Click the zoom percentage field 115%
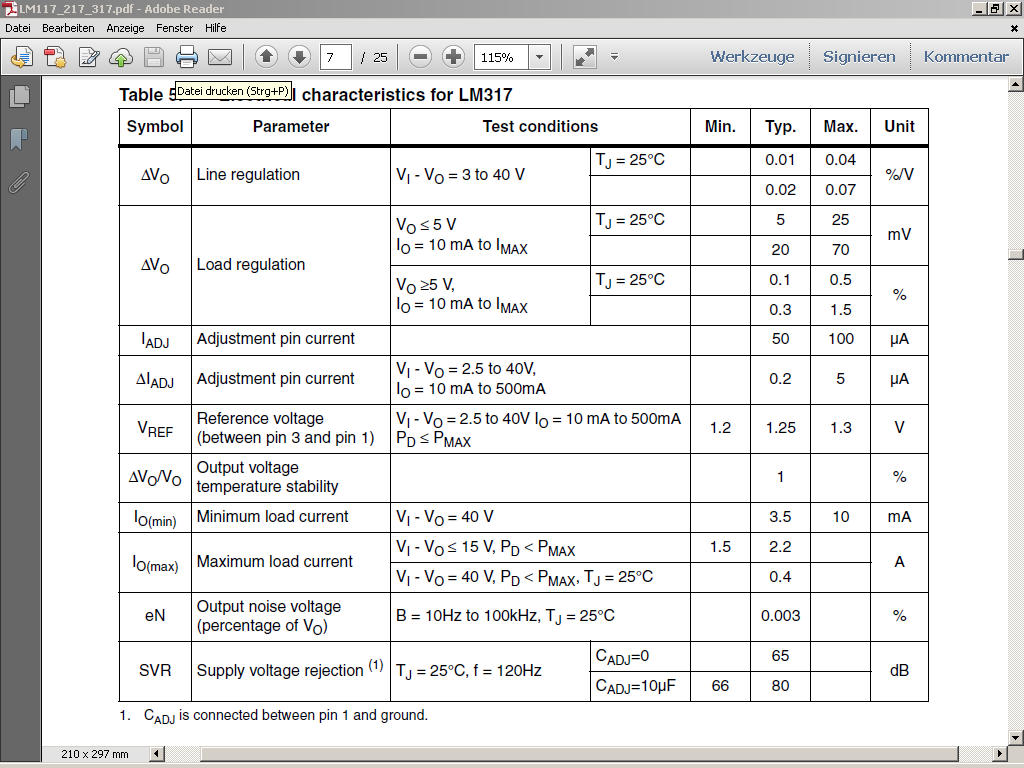 click(x=501, y=57)
